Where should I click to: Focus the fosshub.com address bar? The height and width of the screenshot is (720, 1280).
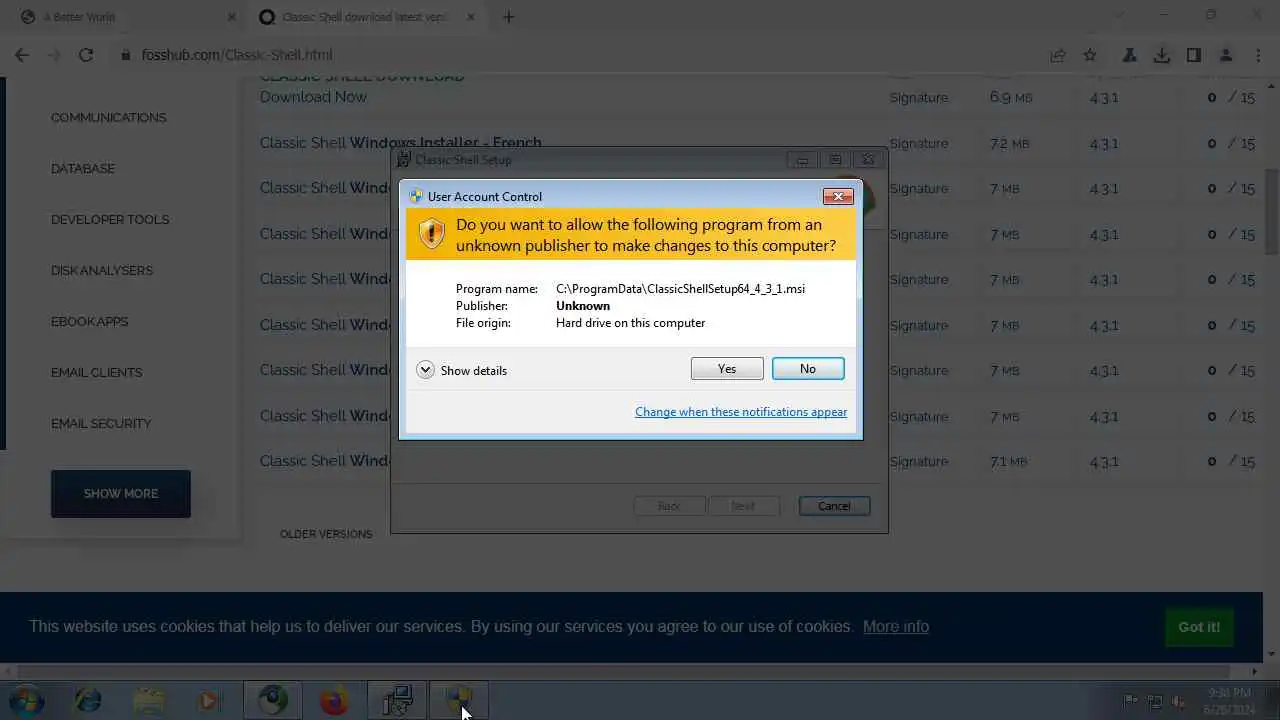pos(580,55)
